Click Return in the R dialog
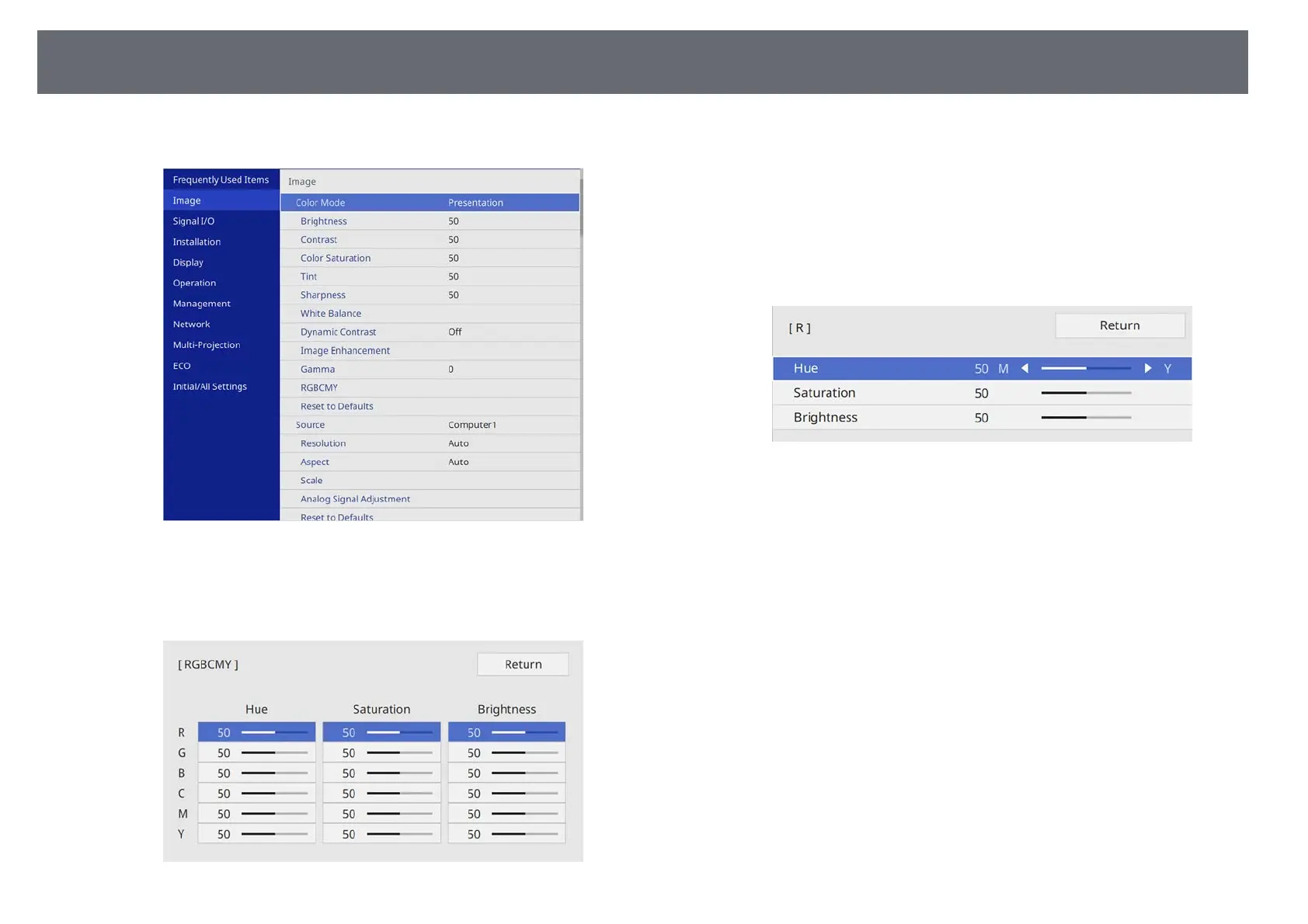 [x=1119, y=325]
